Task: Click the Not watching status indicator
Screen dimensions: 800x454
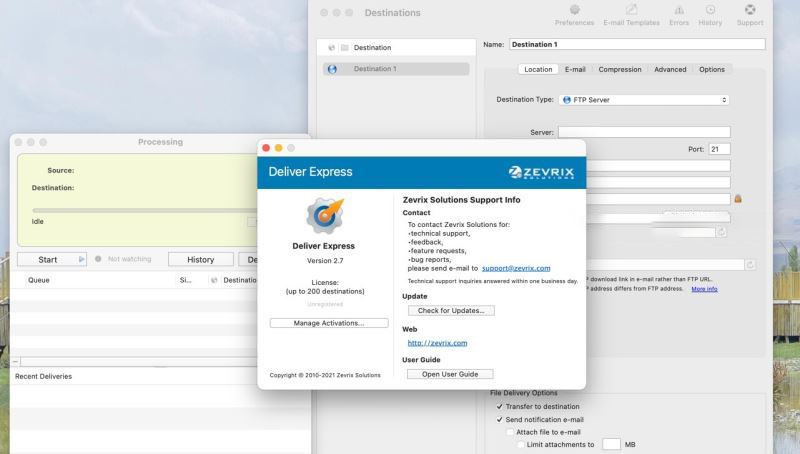Action: (x=98, y=259)
